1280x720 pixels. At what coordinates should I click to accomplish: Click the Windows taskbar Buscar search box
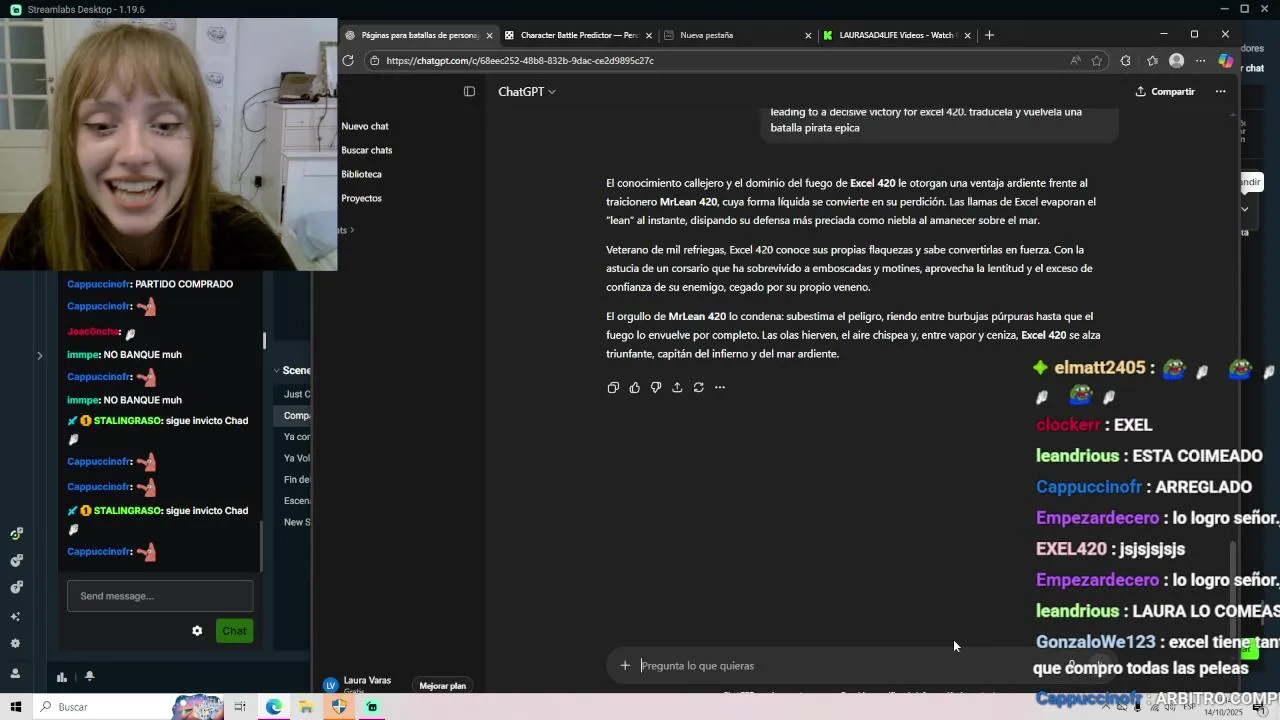[100, 707]
